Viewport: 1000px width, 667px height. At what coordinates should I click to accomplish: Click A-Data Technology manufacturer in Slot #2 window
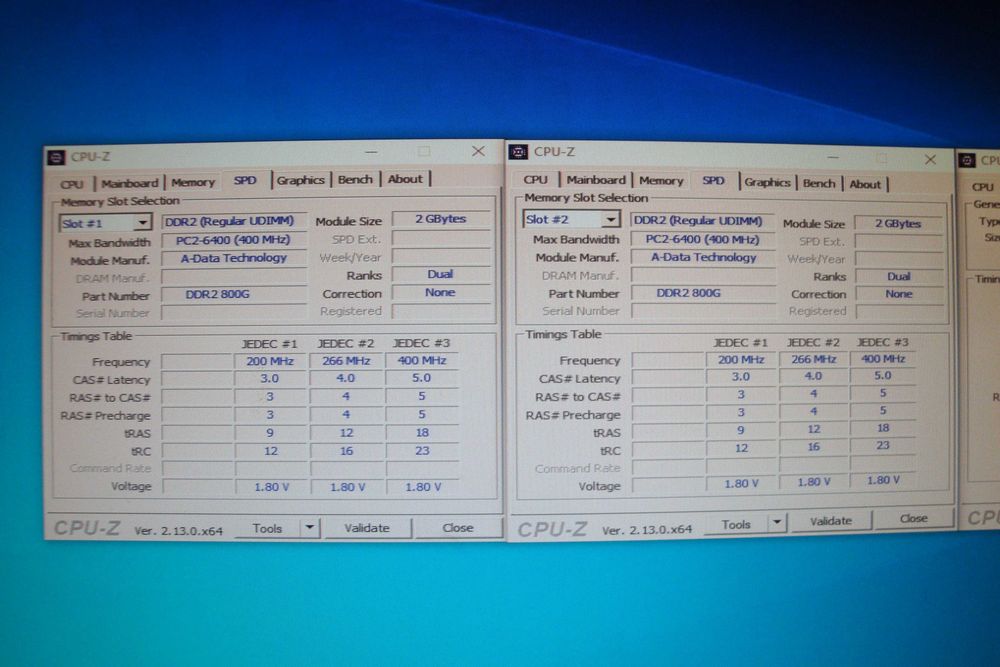coord(702,257)
